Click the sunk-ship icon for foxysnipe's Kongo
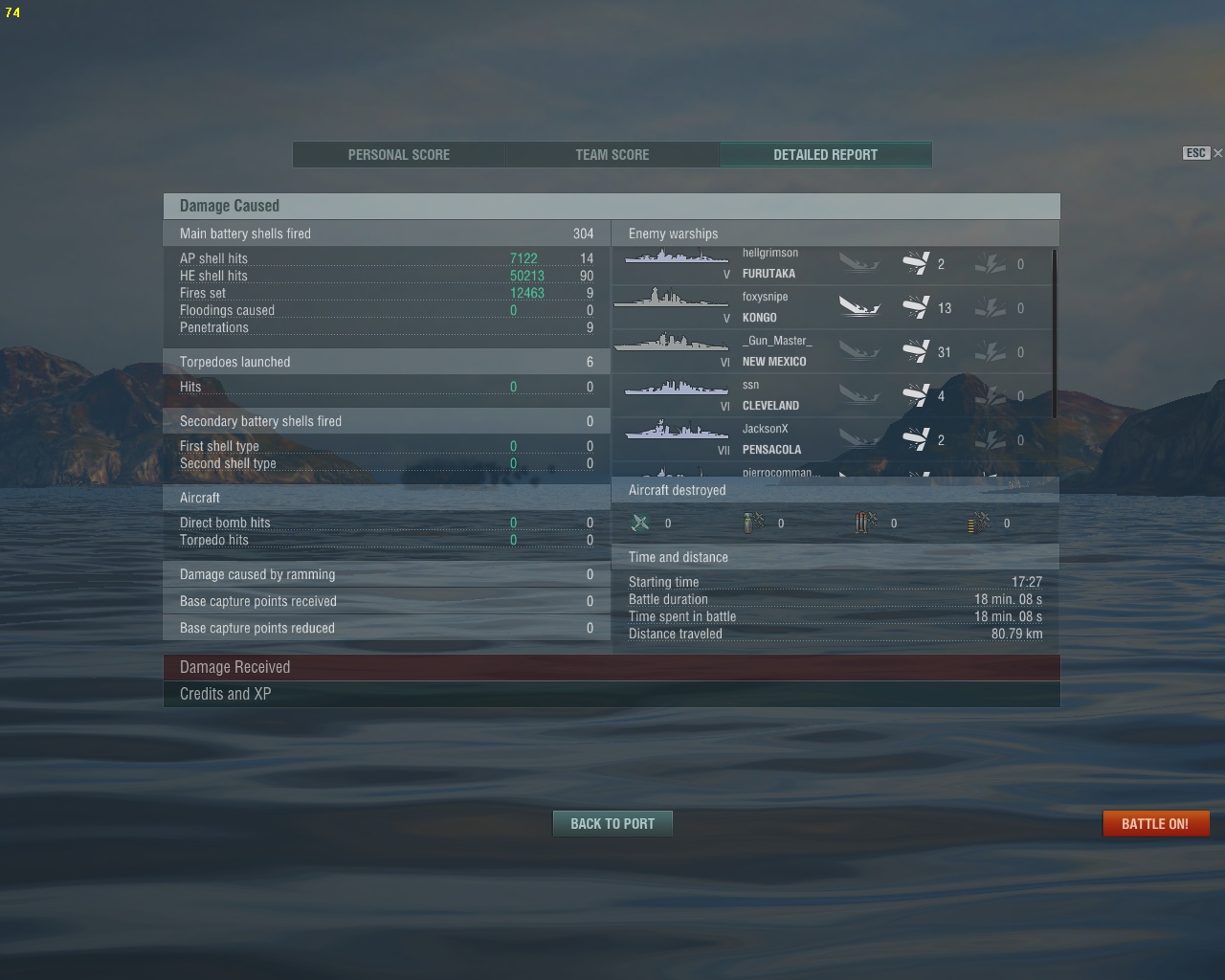Screen dimensions: 1225x980 coord(859,307)
